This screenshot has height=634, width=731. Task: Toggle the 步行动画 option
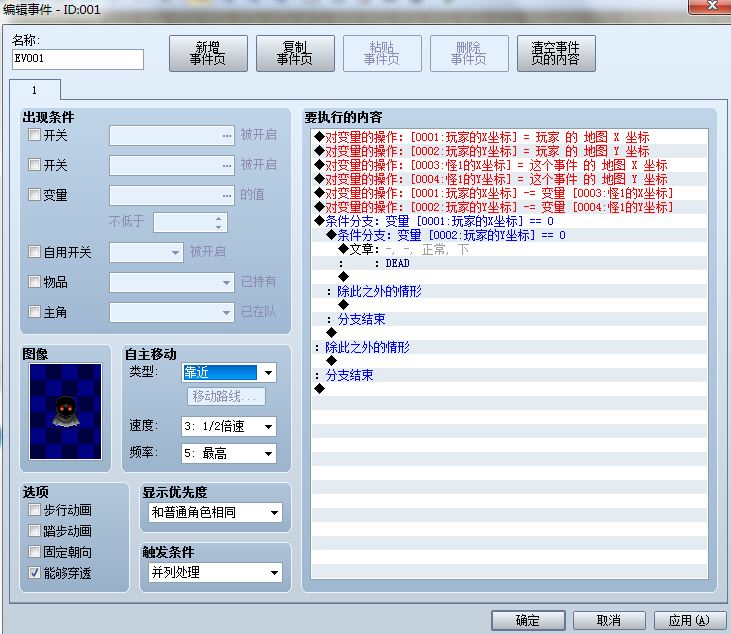click(x=34, y=510)
